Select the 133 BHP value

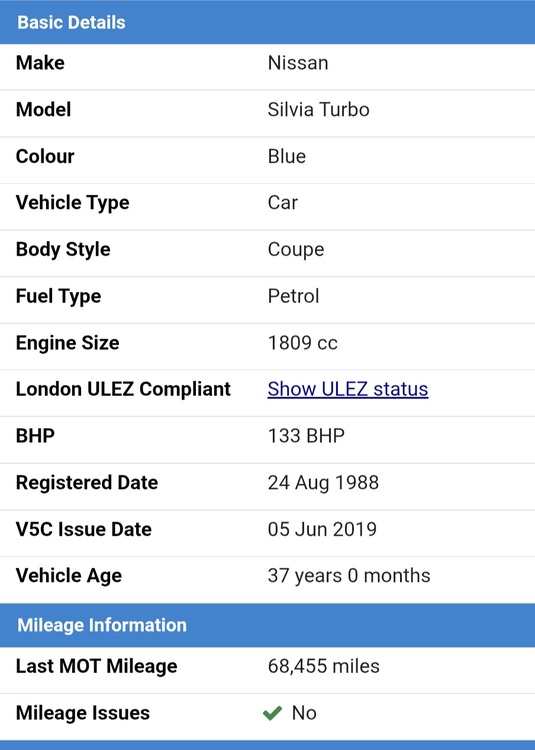tap(306, 436)
